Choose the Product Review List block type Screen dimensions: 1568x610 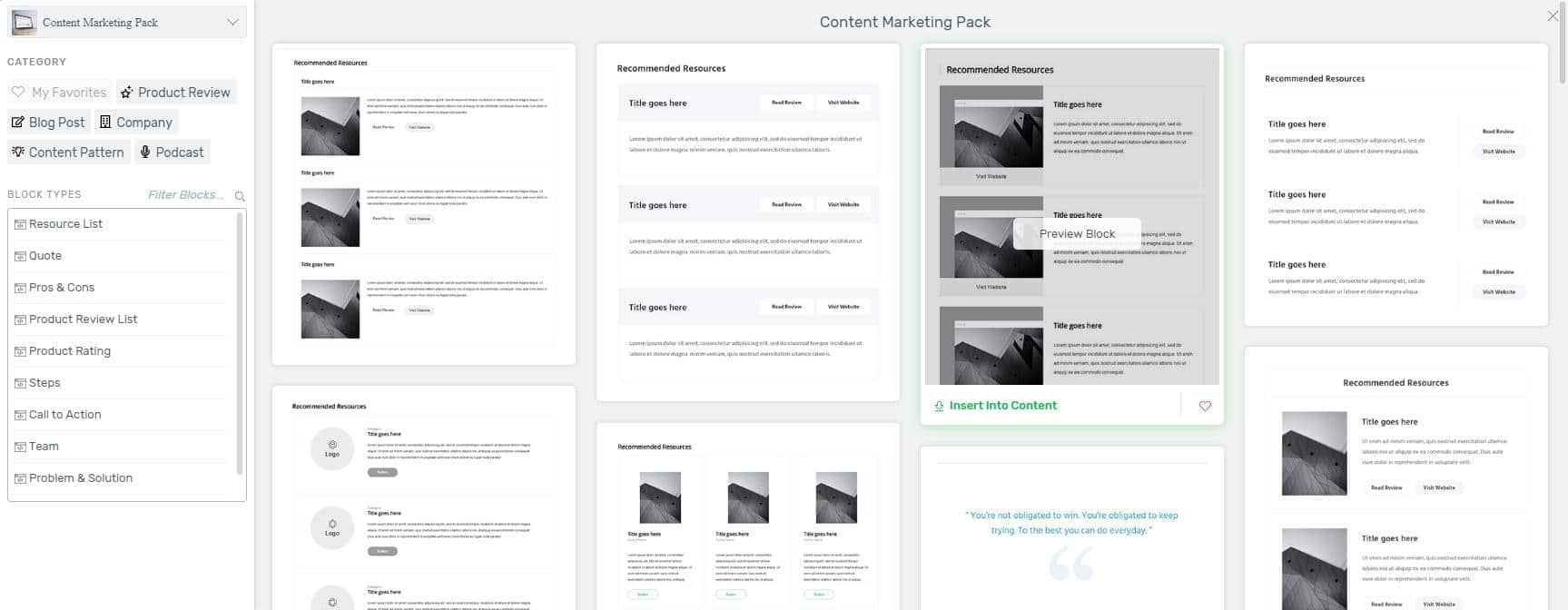121,320
